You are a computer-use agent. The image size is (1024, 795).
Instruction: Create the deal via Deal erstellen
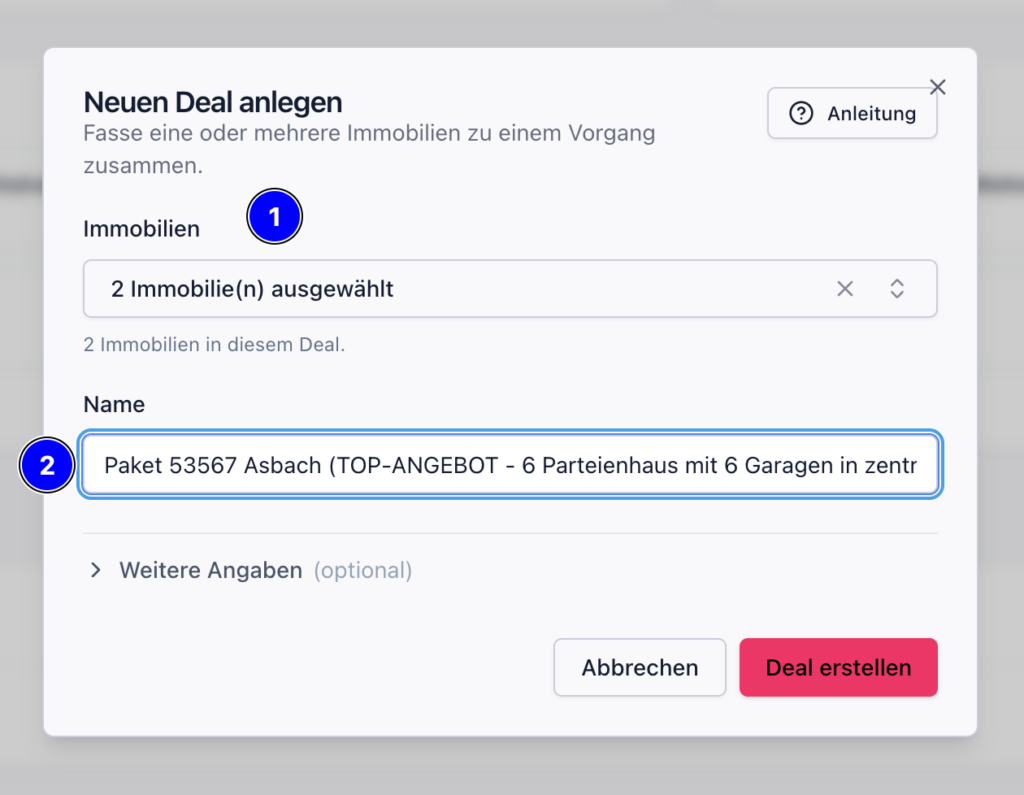(839, 667)
